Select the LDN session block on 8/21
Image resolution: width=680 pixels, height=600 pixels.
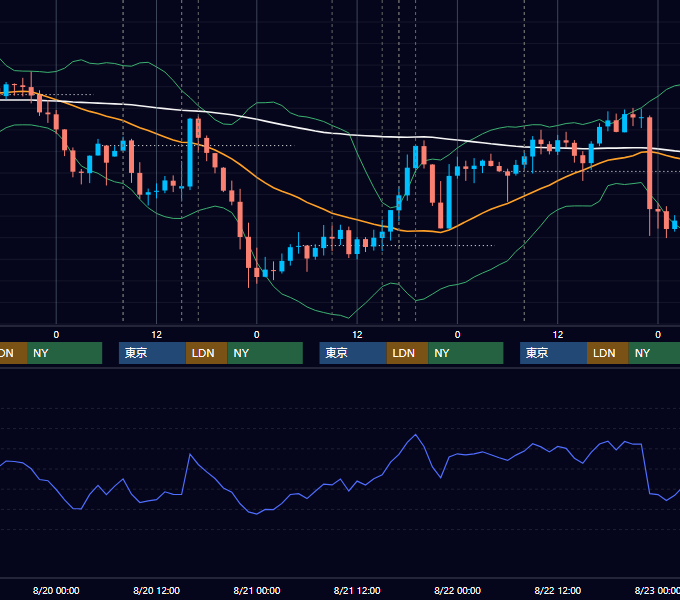click(407, 353)
